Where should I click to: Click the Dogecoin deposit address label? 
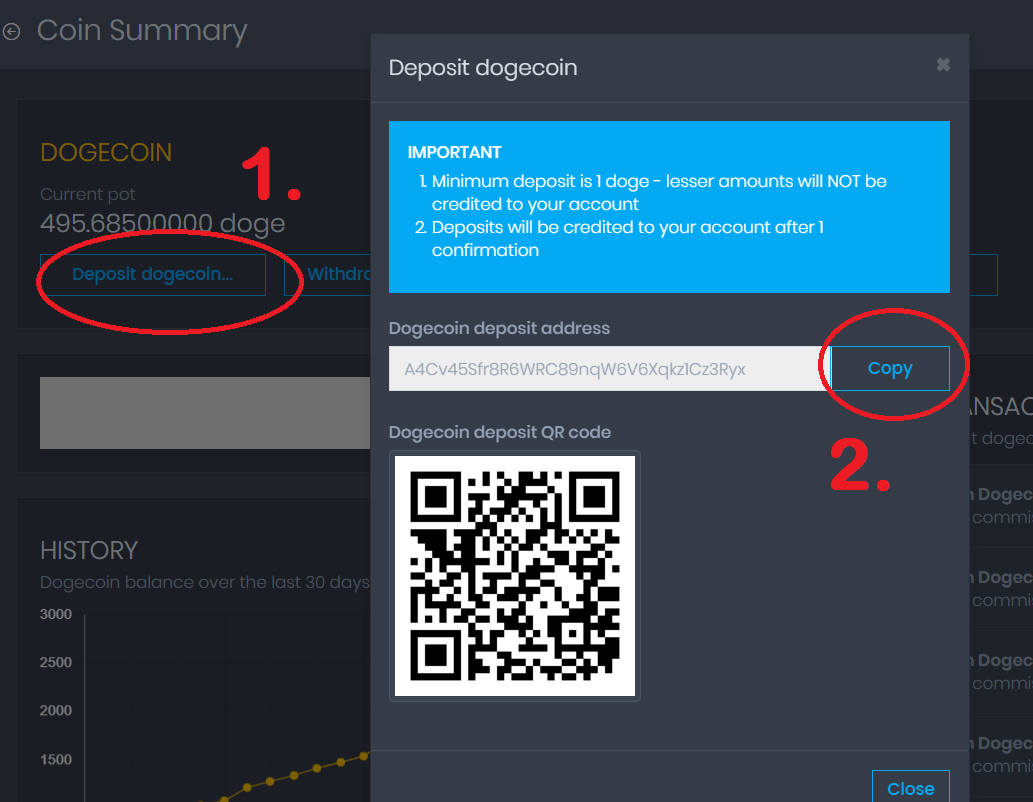499,328
